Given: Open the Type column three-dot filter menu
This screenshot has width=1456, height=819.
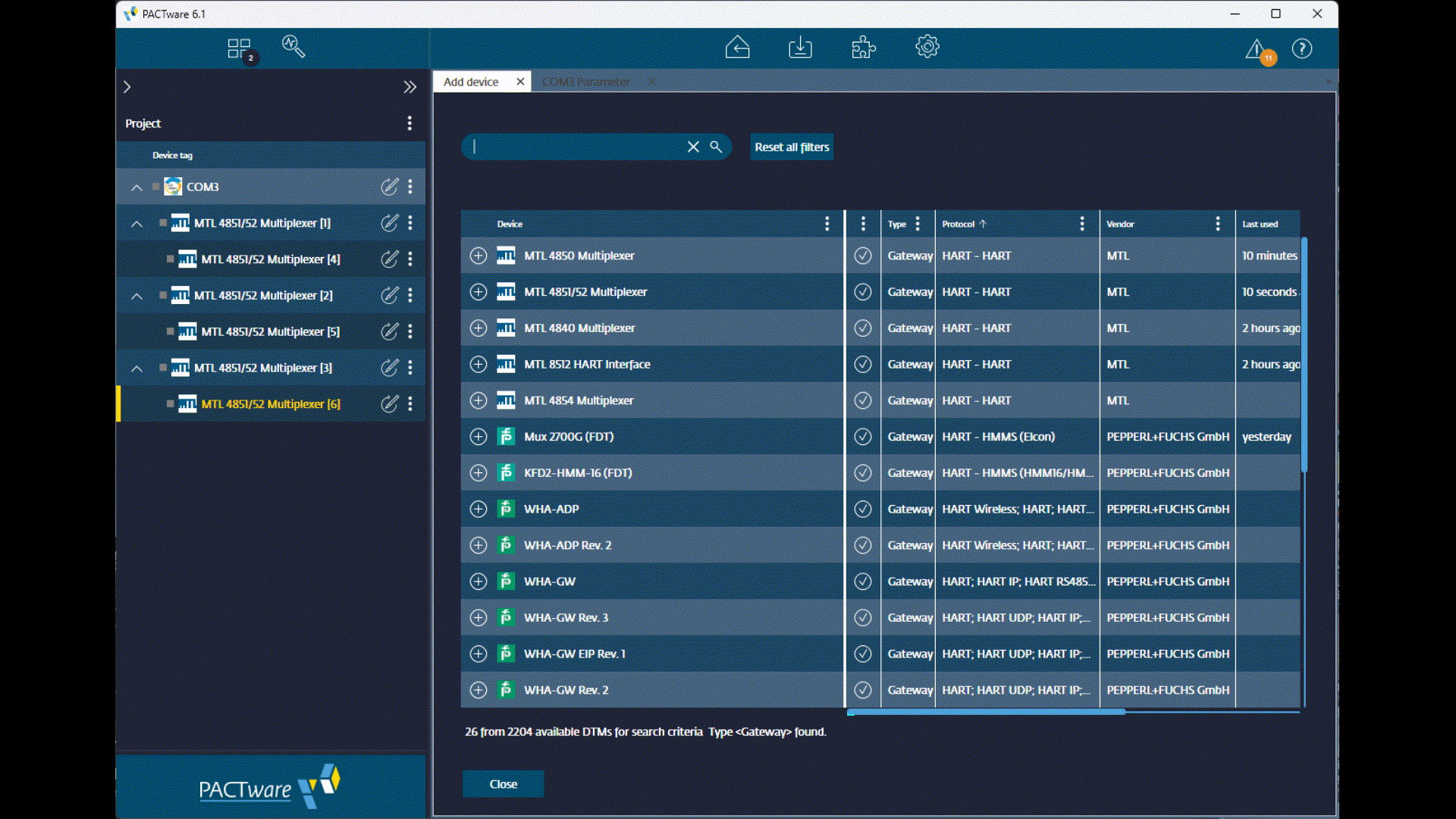Looking at the screenshot, I should [918, 224].
